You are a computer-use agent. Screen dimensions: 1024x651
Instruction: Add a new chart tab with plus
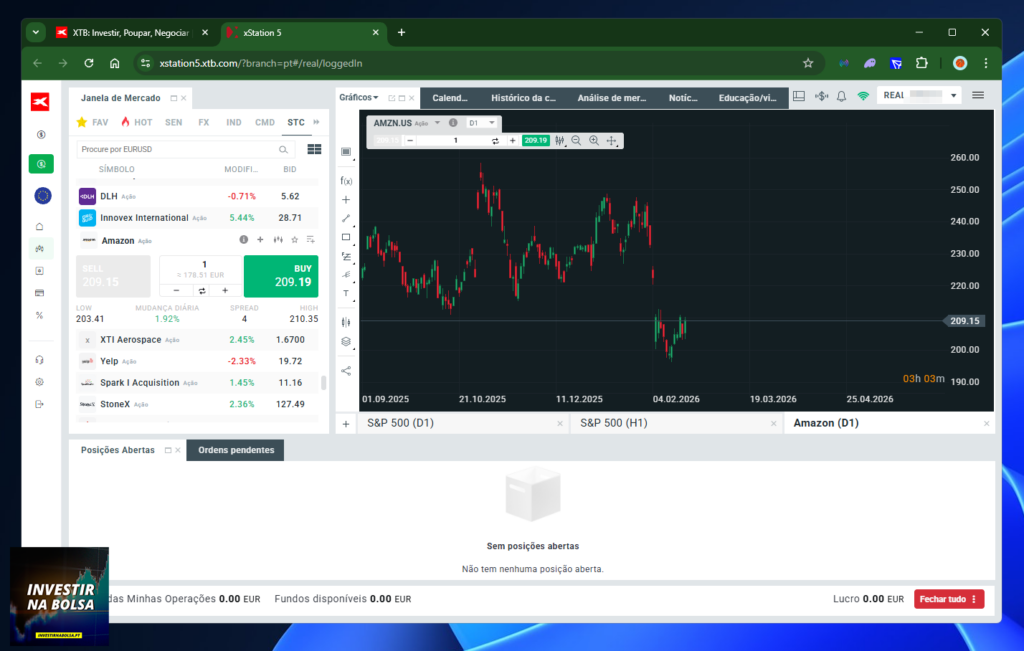(x=346, y=424)
